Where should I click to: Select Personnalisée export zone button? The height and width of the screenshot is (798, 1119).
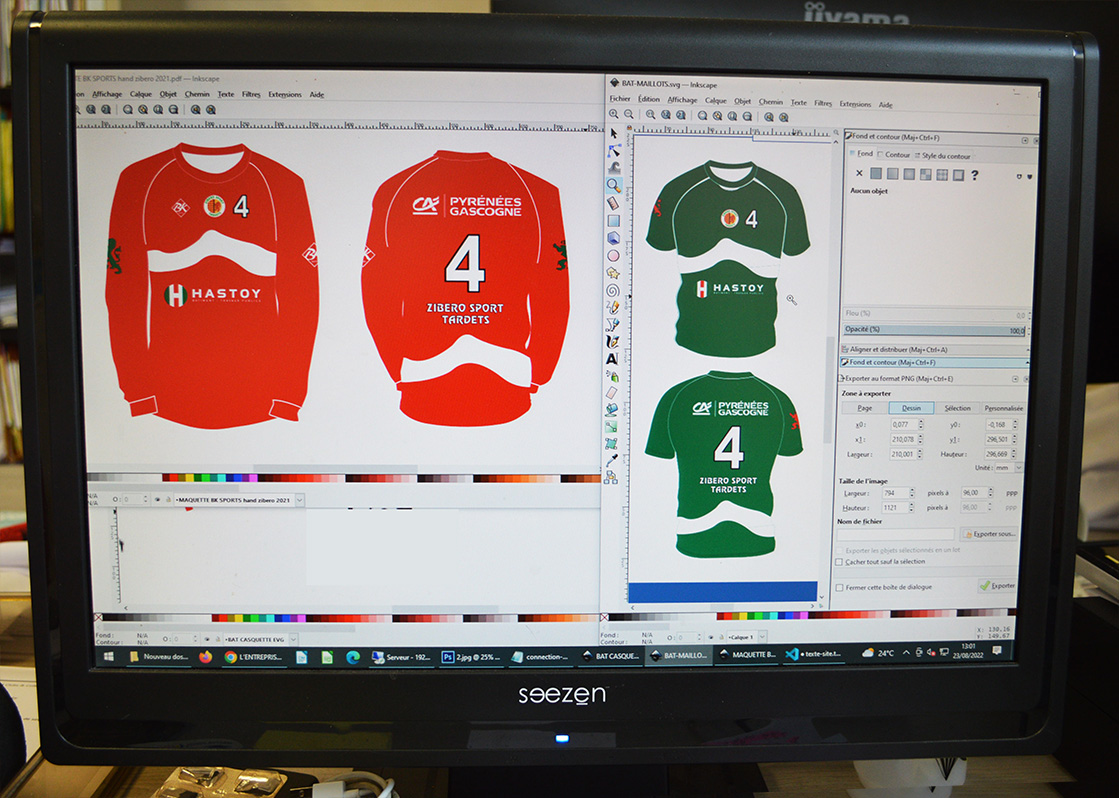1003,408
